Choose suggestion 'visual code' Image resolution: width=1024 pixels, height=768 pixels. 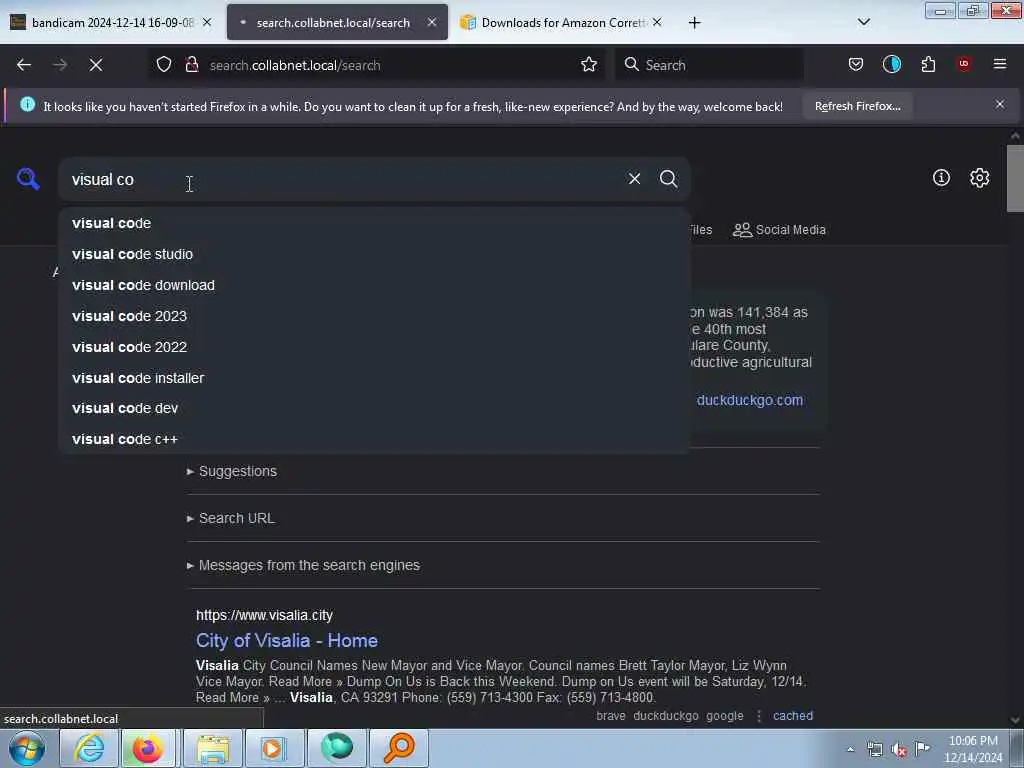click(x=374, y=223)
